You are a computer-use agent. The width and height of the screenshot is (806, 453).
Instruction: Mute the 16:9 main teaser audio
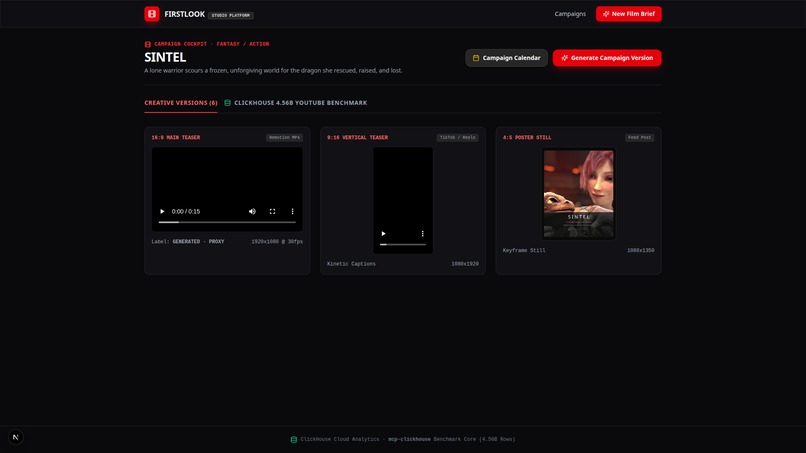(x=252, y=211)
